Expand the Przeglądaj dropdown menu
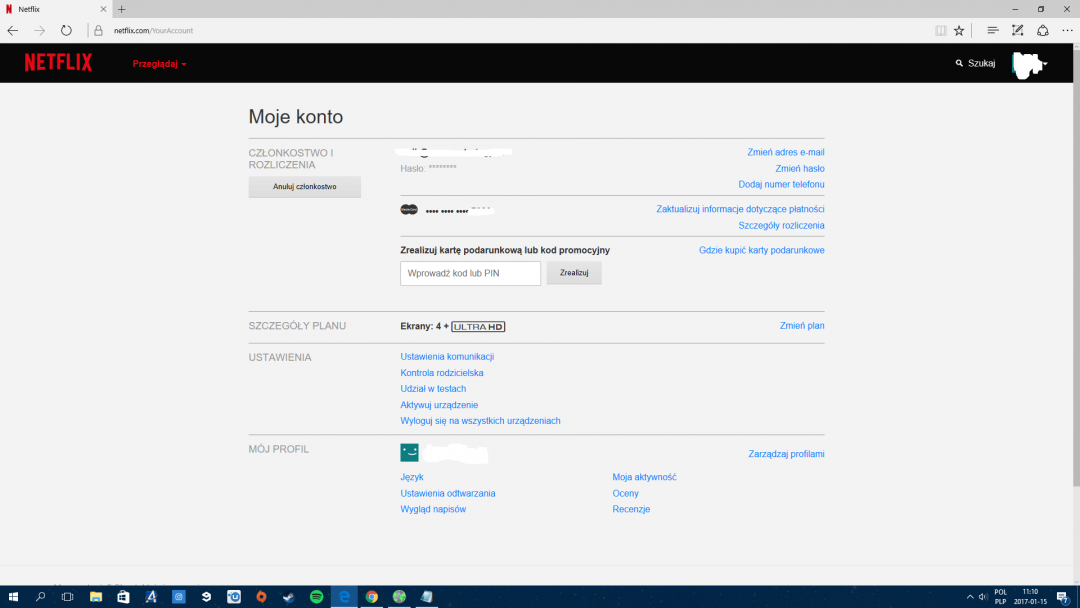Viewport: 1080px width, 608px height. point(159,64)
